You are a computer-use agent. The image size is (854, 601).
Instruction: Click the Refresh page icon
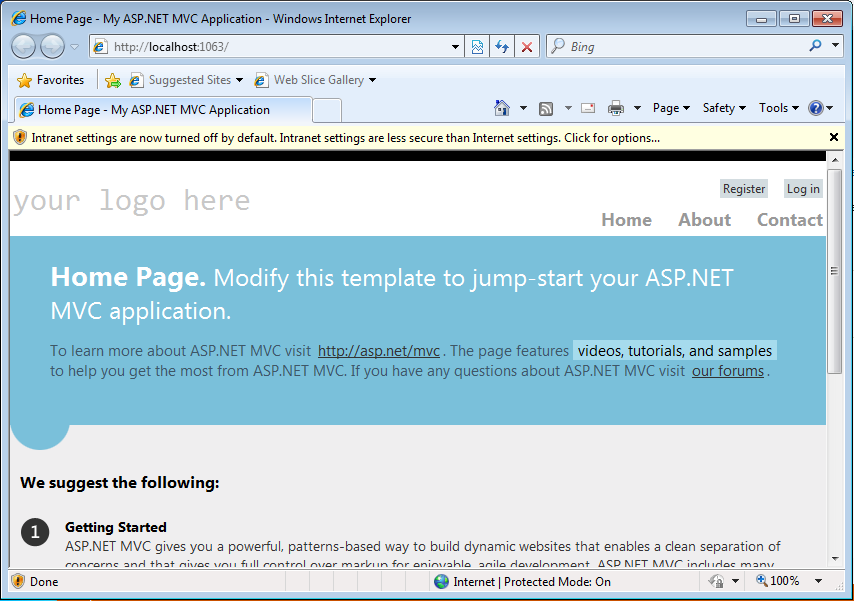pyautogui.click(x=502, y=47)
